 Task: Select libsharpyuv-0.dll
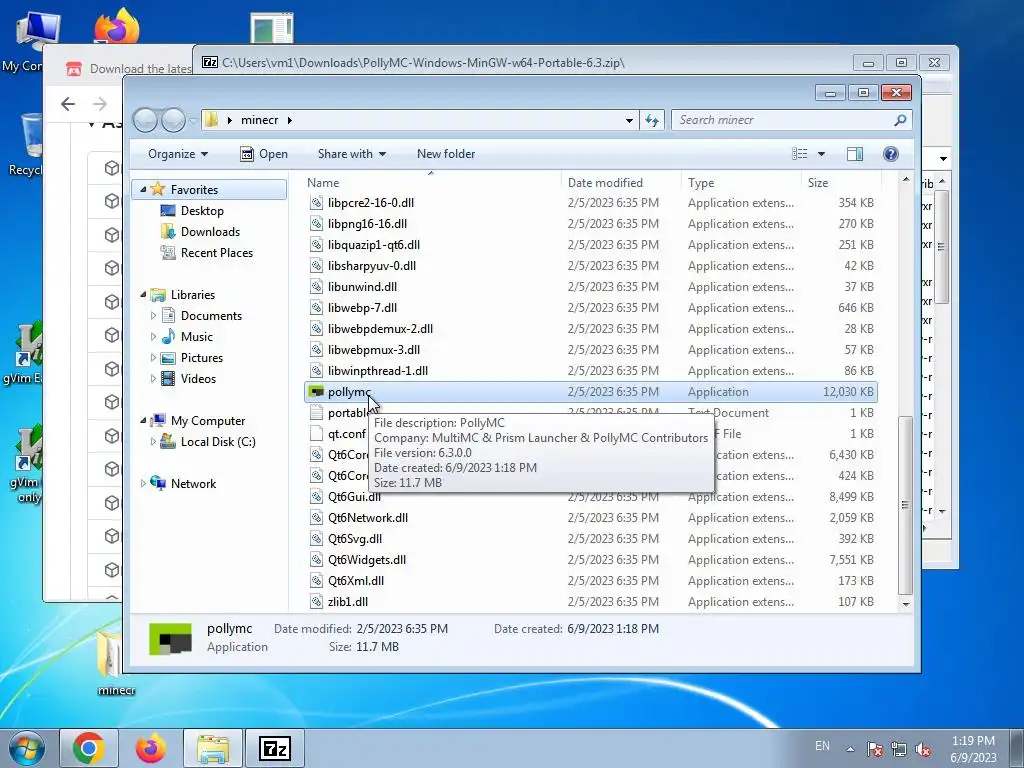pyautogui.click(x=591, y=266)
